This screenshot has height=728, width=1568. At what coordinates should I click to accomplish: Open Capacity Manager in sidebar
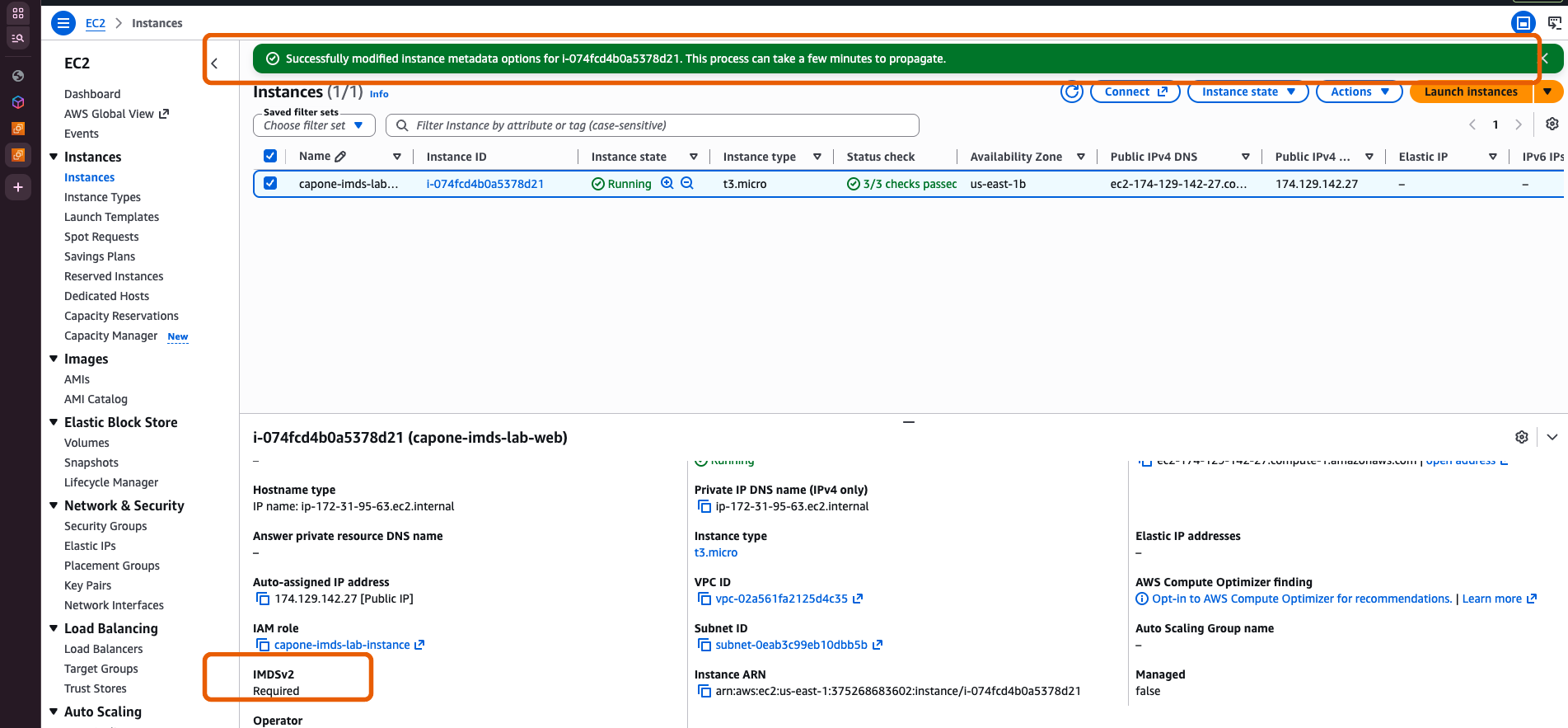pyautogui.click(x=110, y=336)
